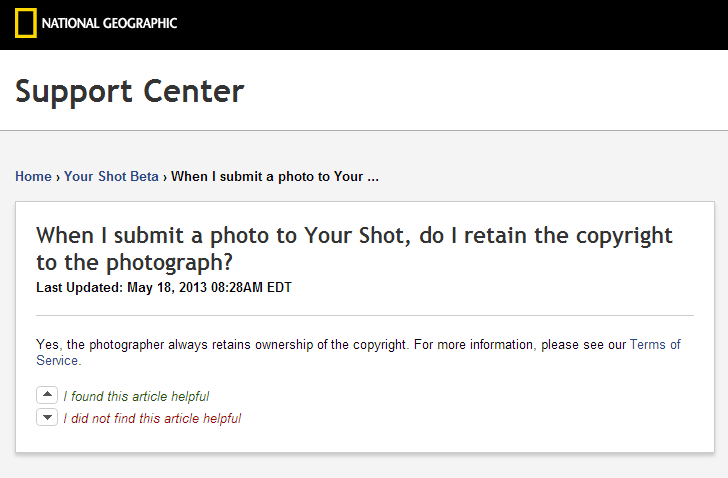728x478 pixels.
Task: Click 'I did not find this article helpful'
Action: (152, 419)
